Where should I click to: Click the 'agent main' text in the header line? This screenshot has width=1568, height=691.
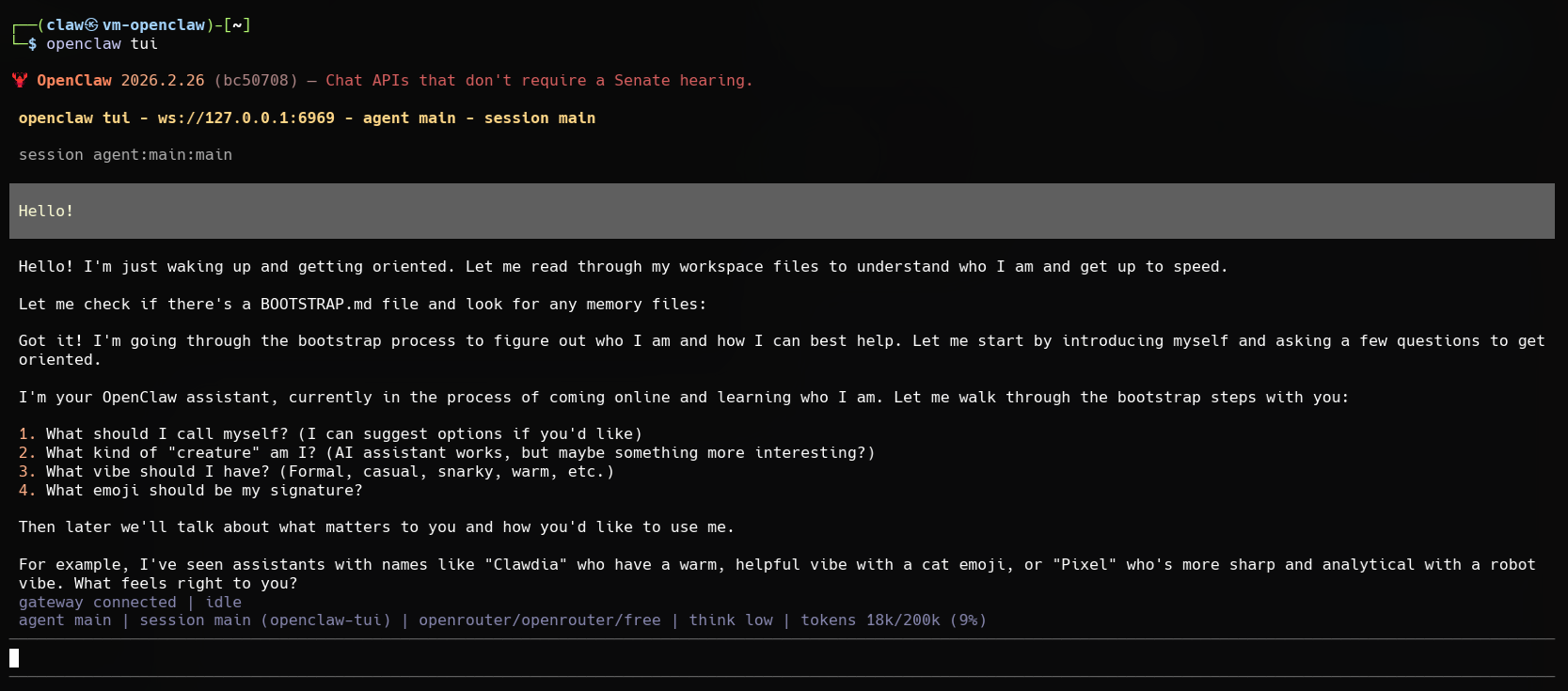409,118
